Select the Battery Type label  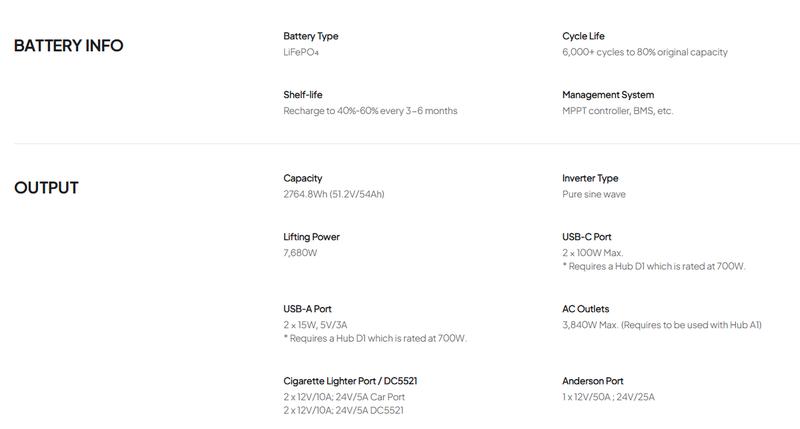311,37
